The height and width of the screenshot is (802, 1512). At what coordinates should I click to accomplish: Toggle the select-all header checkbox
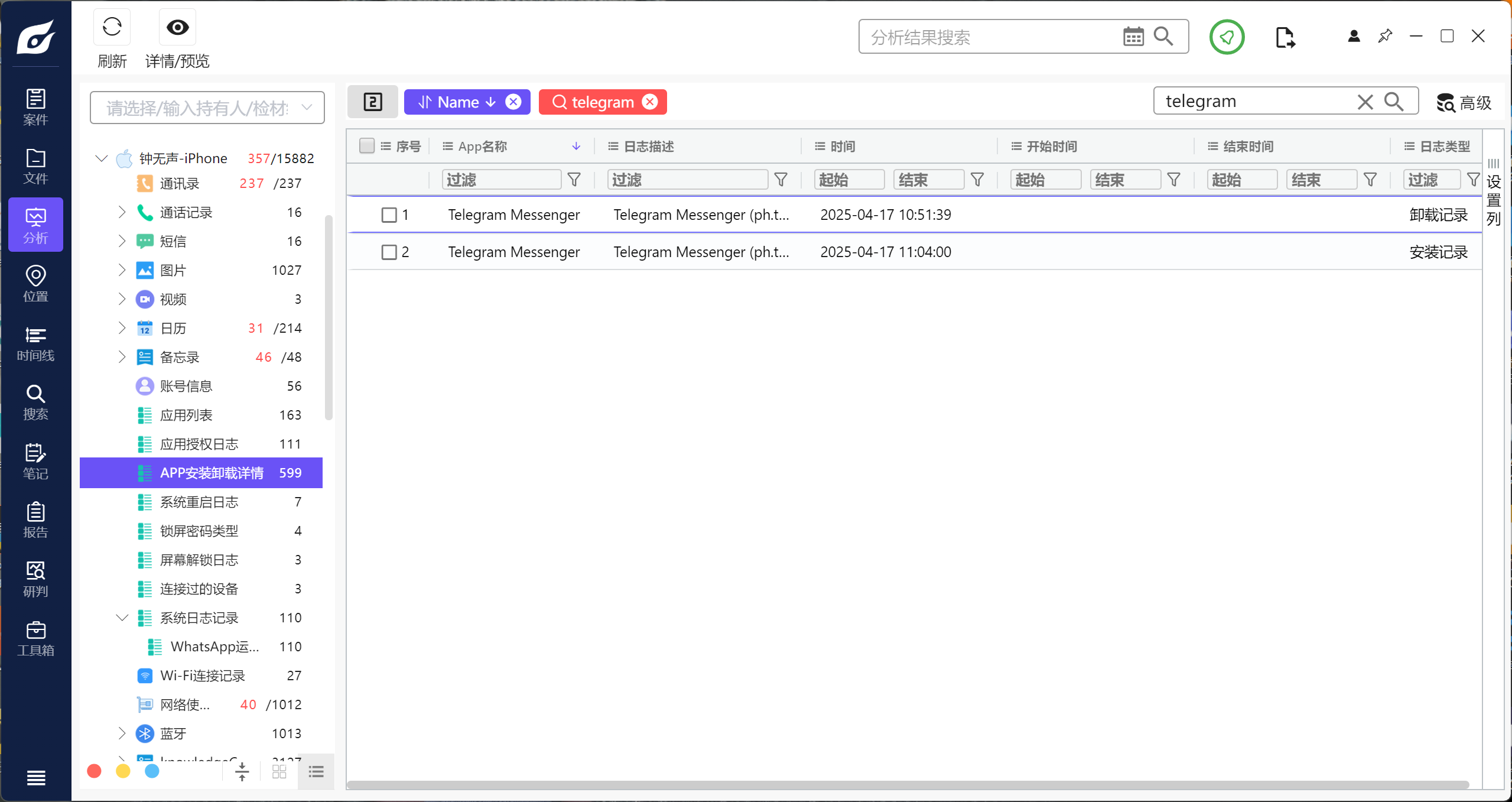click(367, 146)
